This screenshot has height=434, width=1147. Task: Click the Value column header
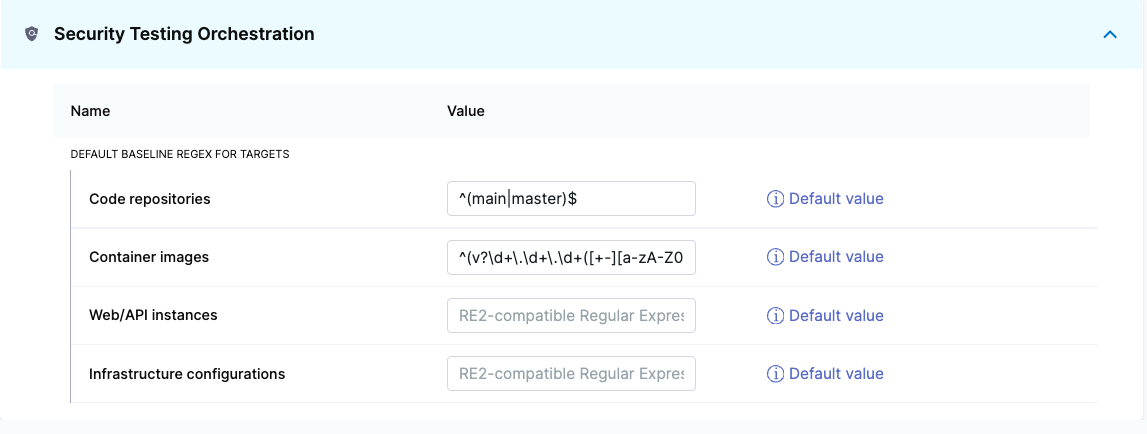465,111
